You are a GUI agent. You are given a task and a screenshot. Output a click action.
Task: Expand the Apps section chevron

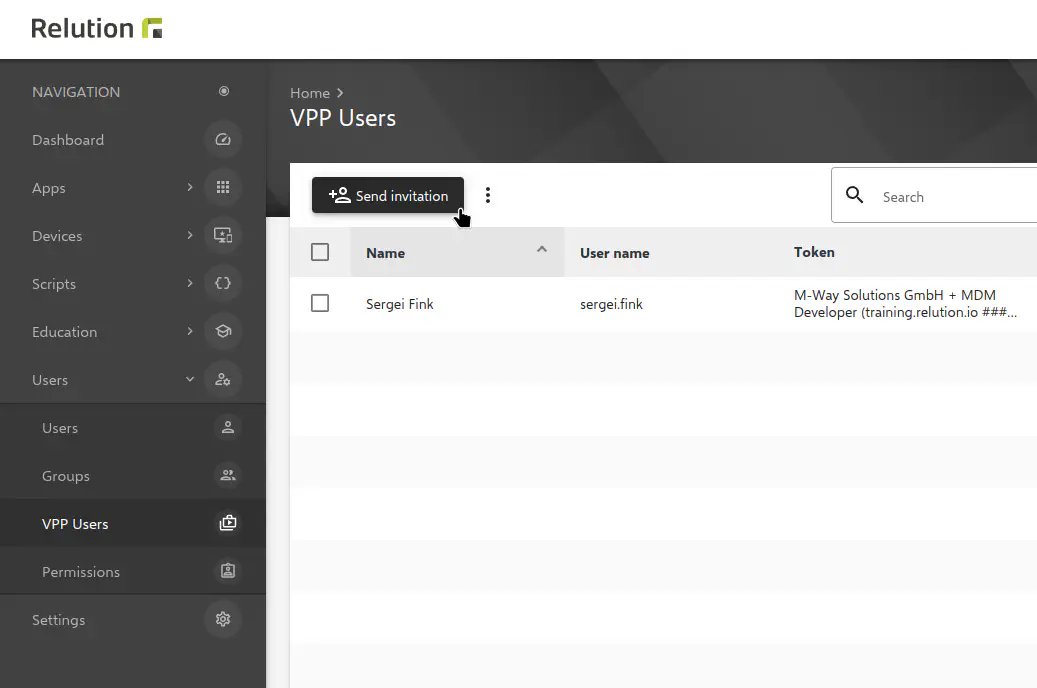tap(190, 187)
